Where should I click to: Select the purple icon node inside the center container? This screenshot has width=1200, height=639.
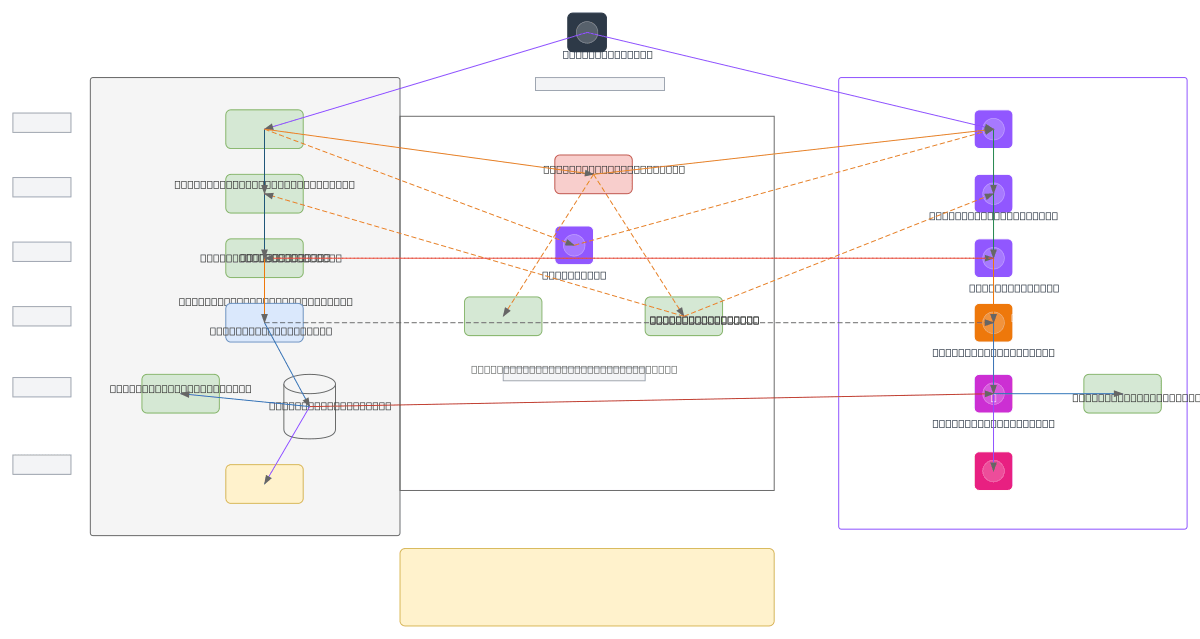tap(574, 245)
